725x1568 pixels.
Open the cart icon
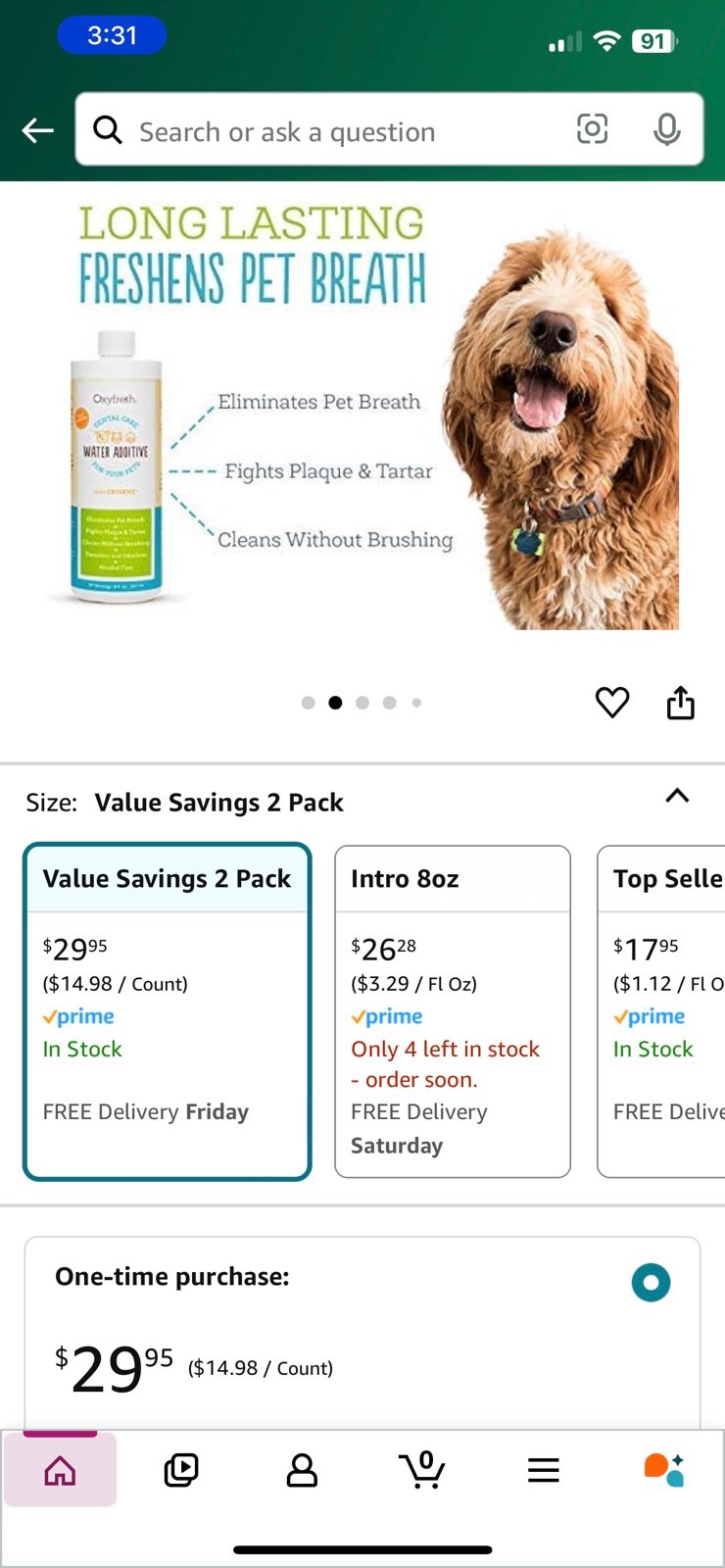[422, 1469]
